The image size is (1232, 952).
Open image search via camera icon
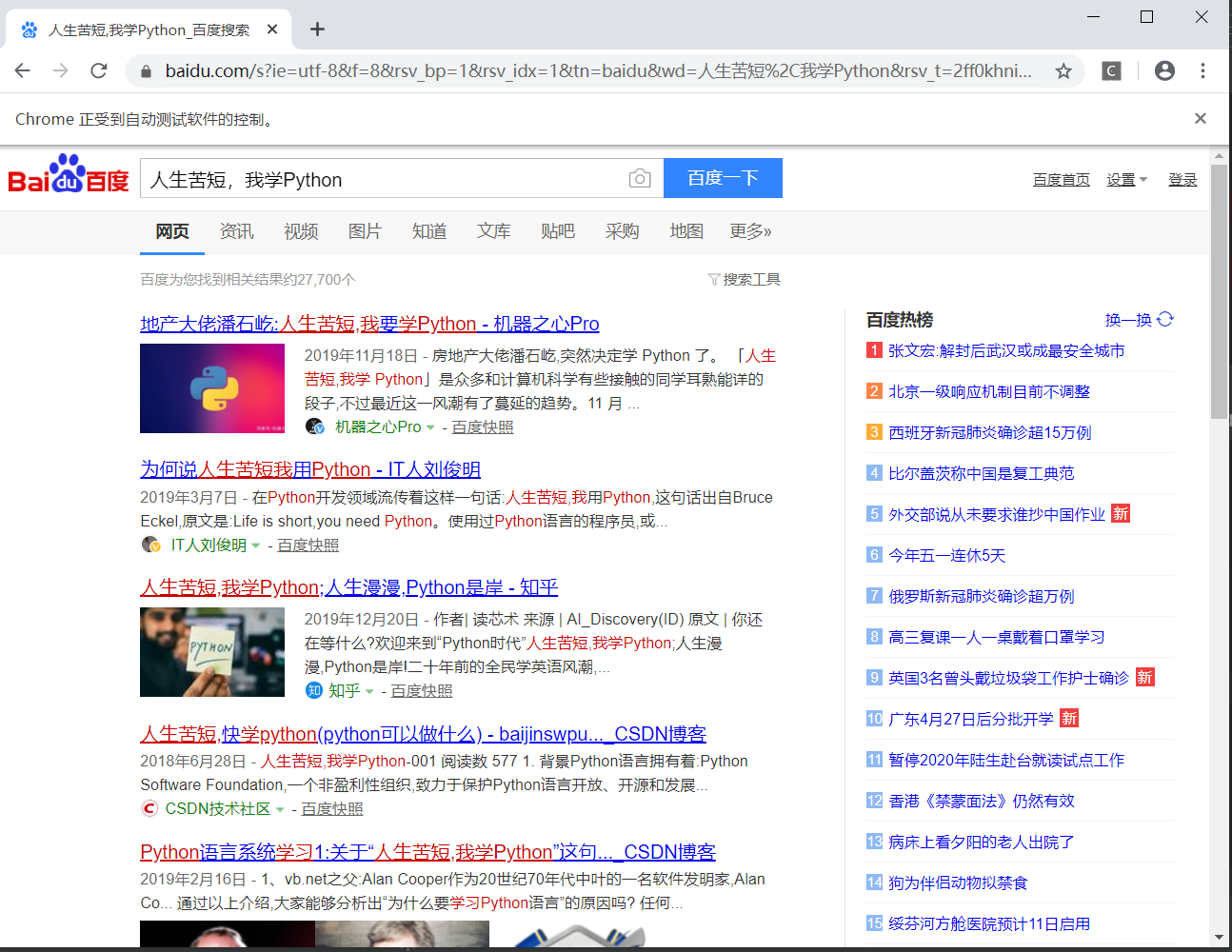640,178
